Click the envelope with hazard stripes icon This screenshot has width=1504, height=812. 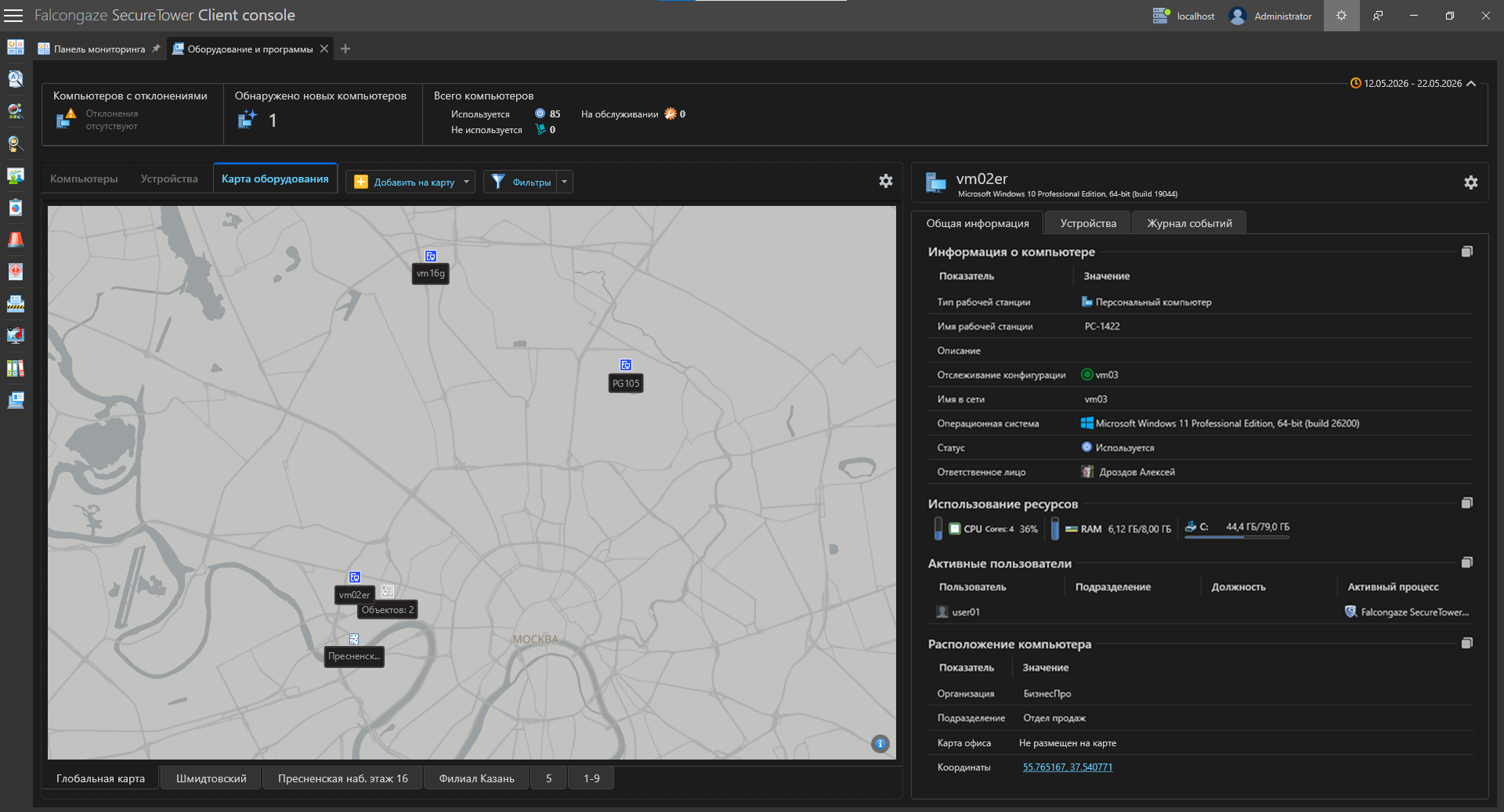[x=16, y=304]
